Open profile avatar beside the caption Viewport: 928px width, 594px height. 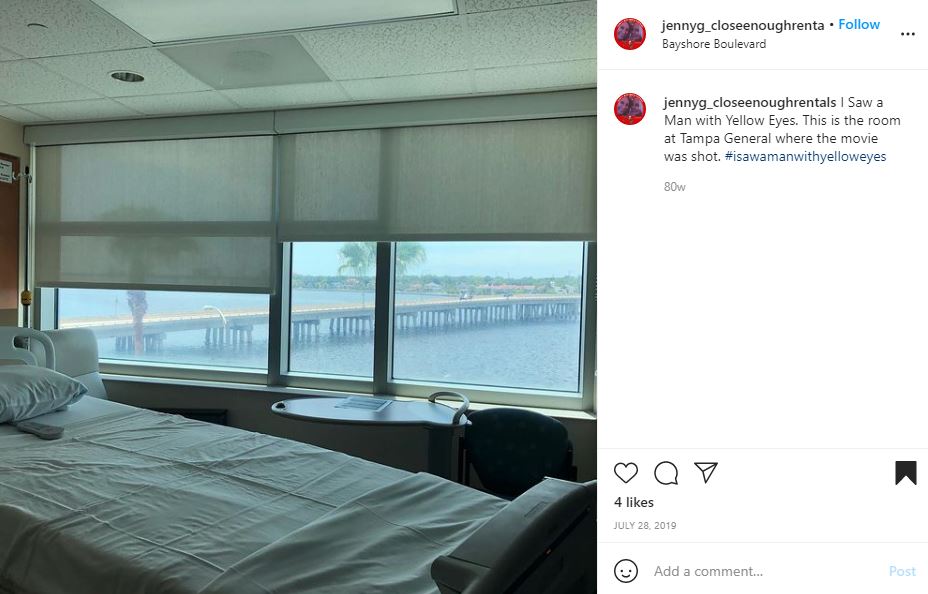click(630, 109)
